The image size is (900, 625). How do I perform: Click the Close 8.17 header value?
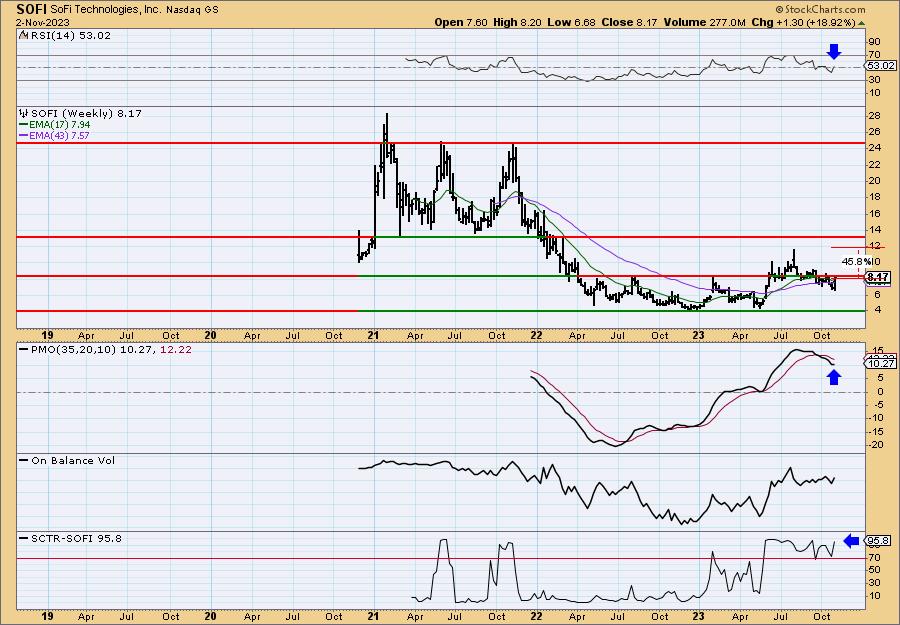click(630, 22)
